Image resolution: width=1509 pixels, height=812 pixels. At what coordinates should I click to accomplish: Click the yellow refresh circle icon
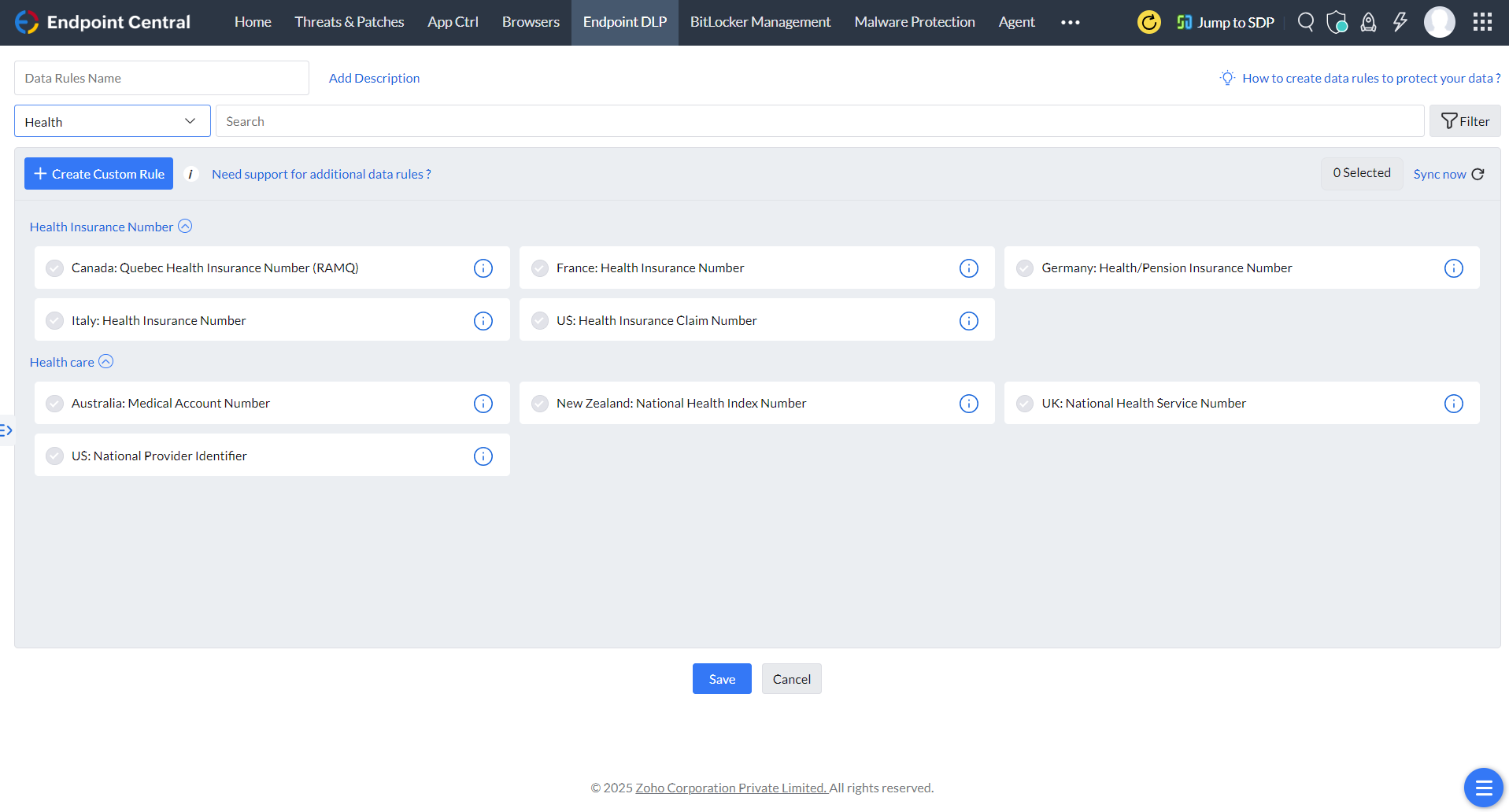(1149, 22)
